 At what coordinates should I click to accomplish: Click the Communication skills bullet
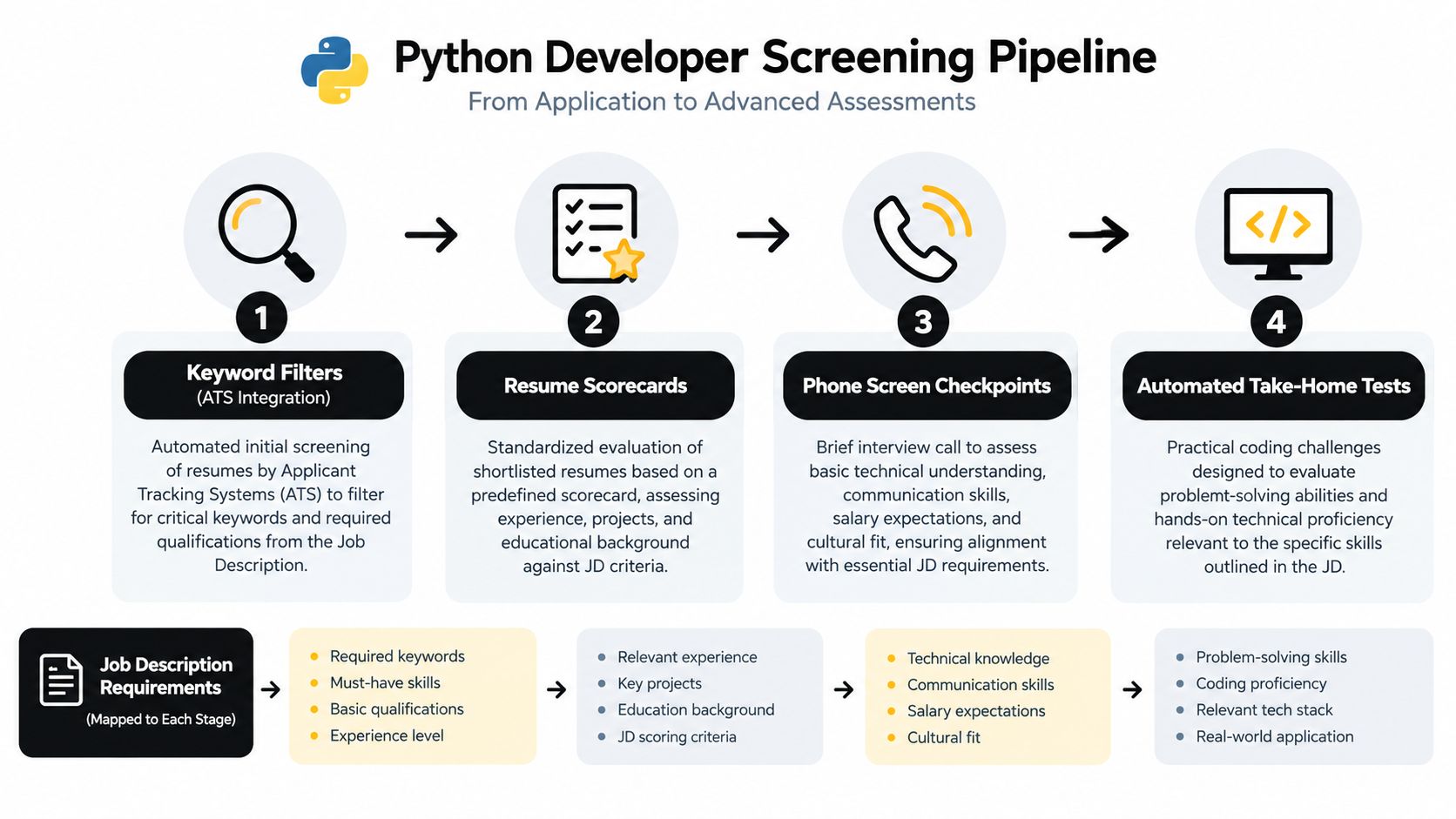point(971,684)
